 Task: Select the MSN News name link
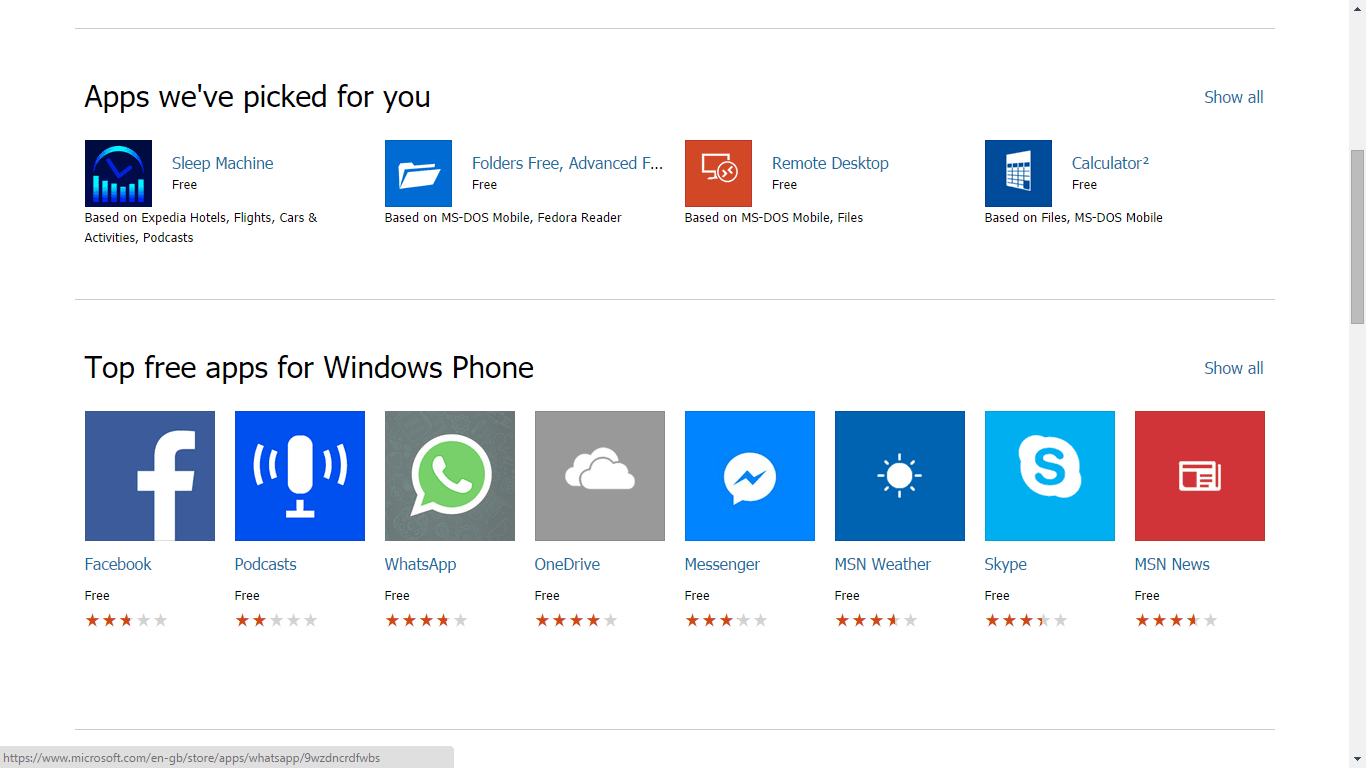pos(1172,564)
